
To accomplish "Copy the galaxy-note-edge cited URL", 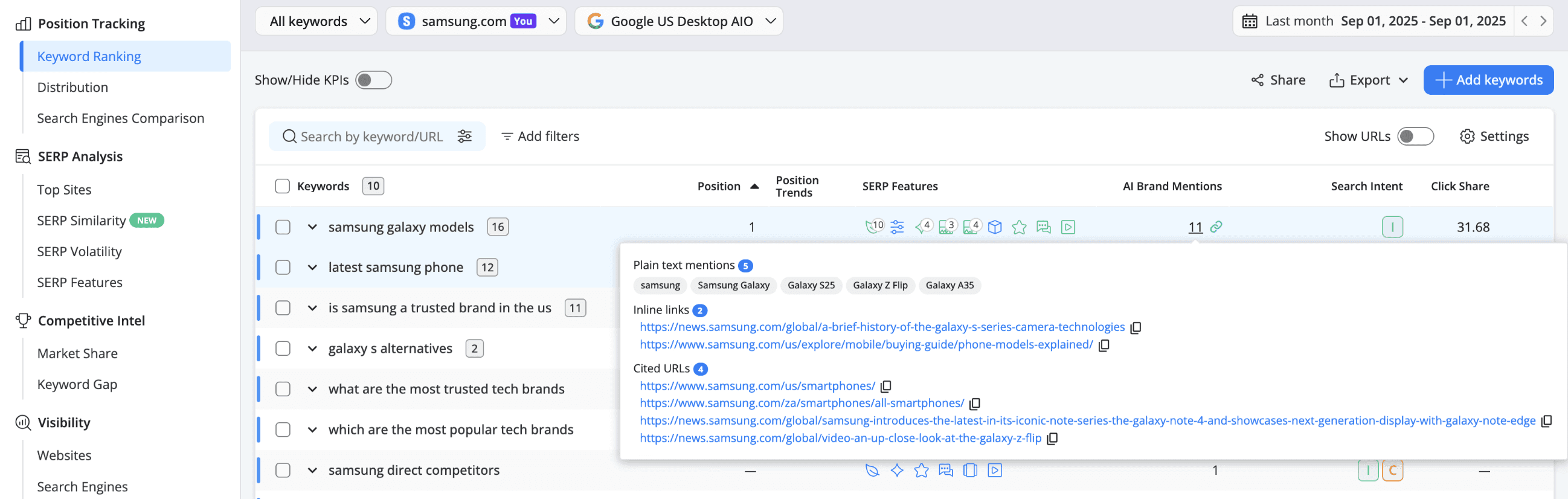I will [1546, 421].
